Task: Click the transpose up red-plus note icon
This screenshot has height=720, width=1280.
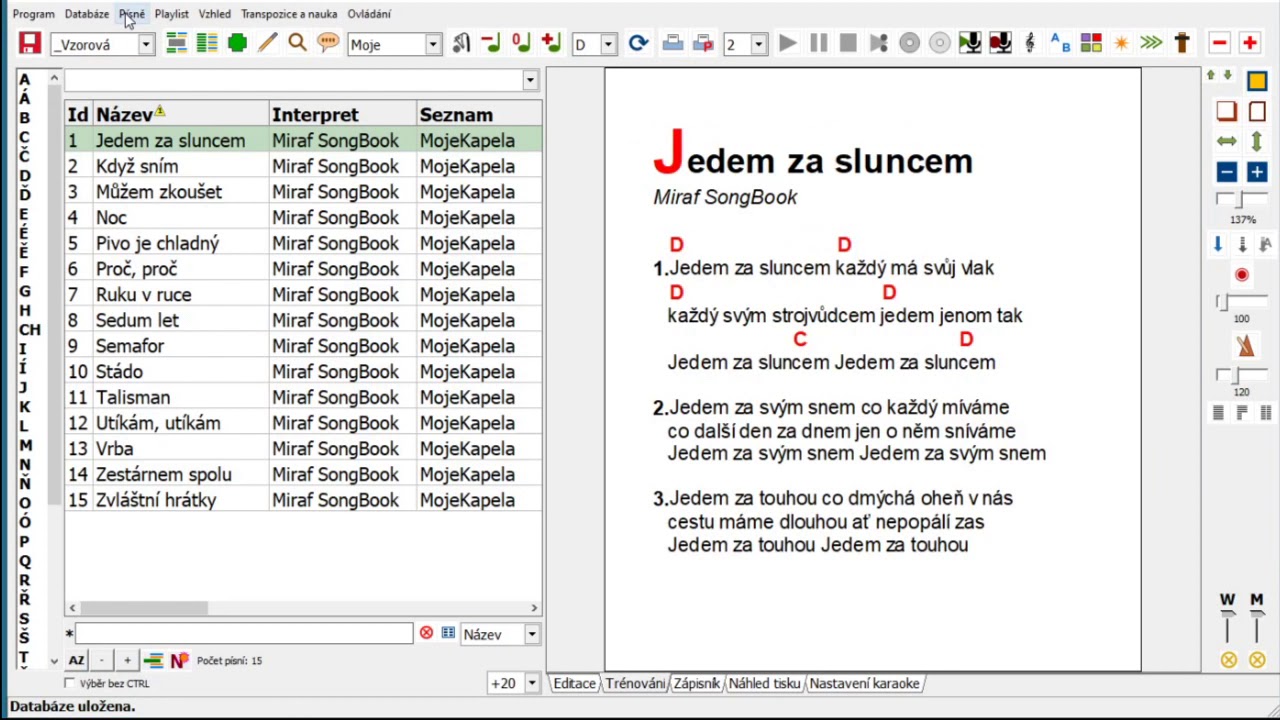Action: [551, 43]
